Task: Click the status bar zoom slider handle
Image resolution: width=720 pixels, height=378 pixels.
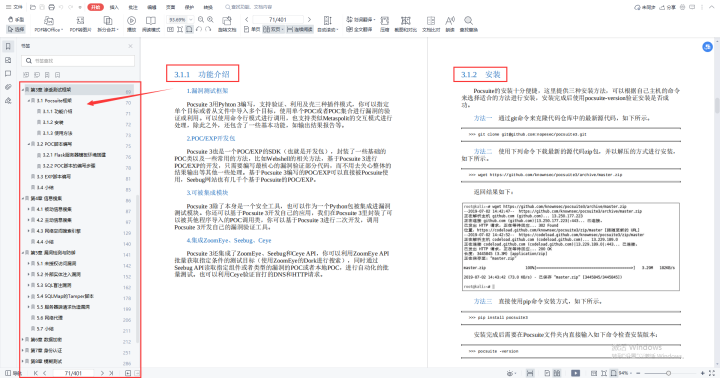Action: click(x=669, y=373)
